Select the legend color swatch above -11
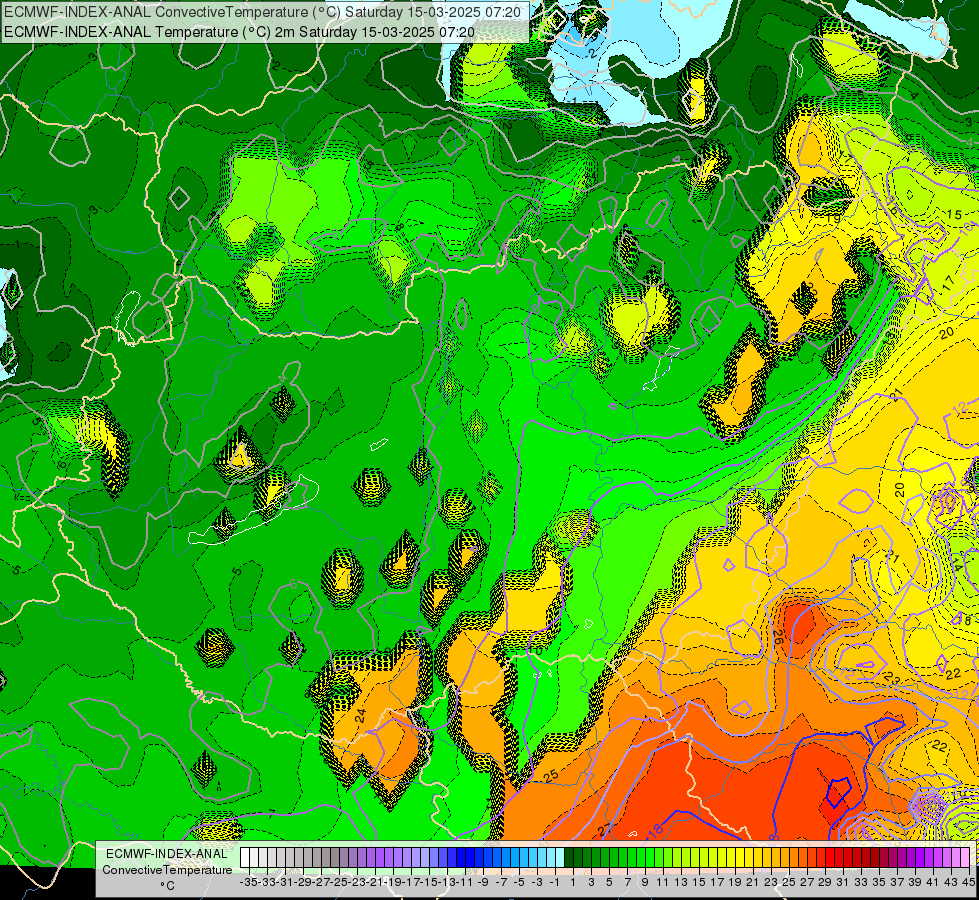The image size is (979, 900). 461,857
